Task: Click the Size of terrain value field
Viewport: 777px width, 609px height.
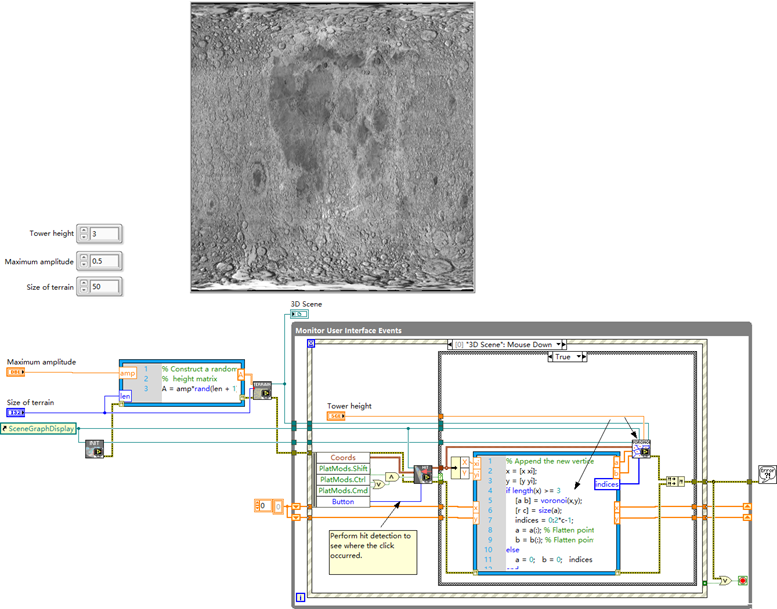Action: (x=105, y=286)
